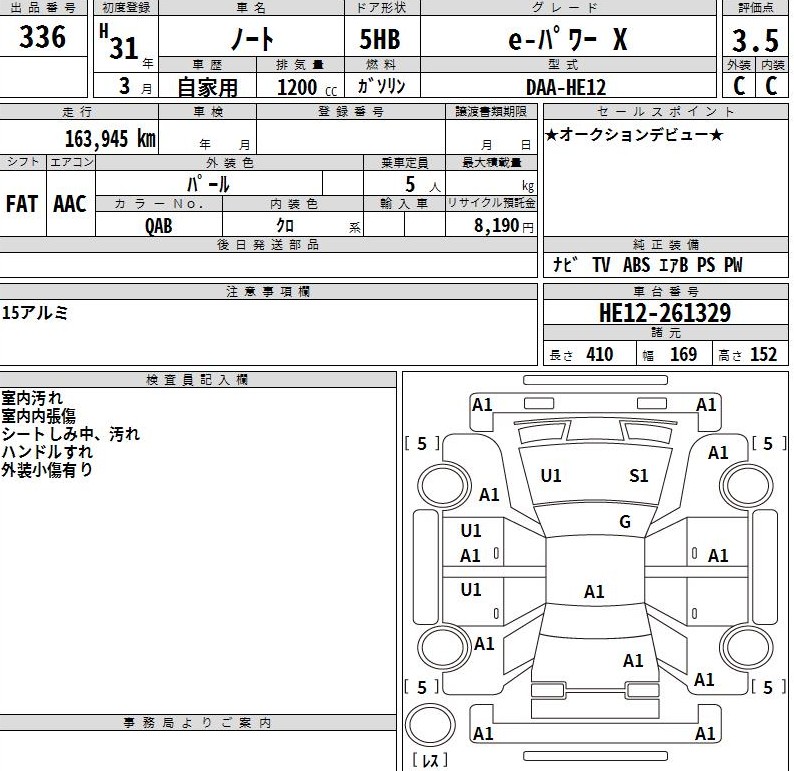Click the spare tire circle above レス
Viewport: 794px width, 771px height.
(x=430, y=725)
